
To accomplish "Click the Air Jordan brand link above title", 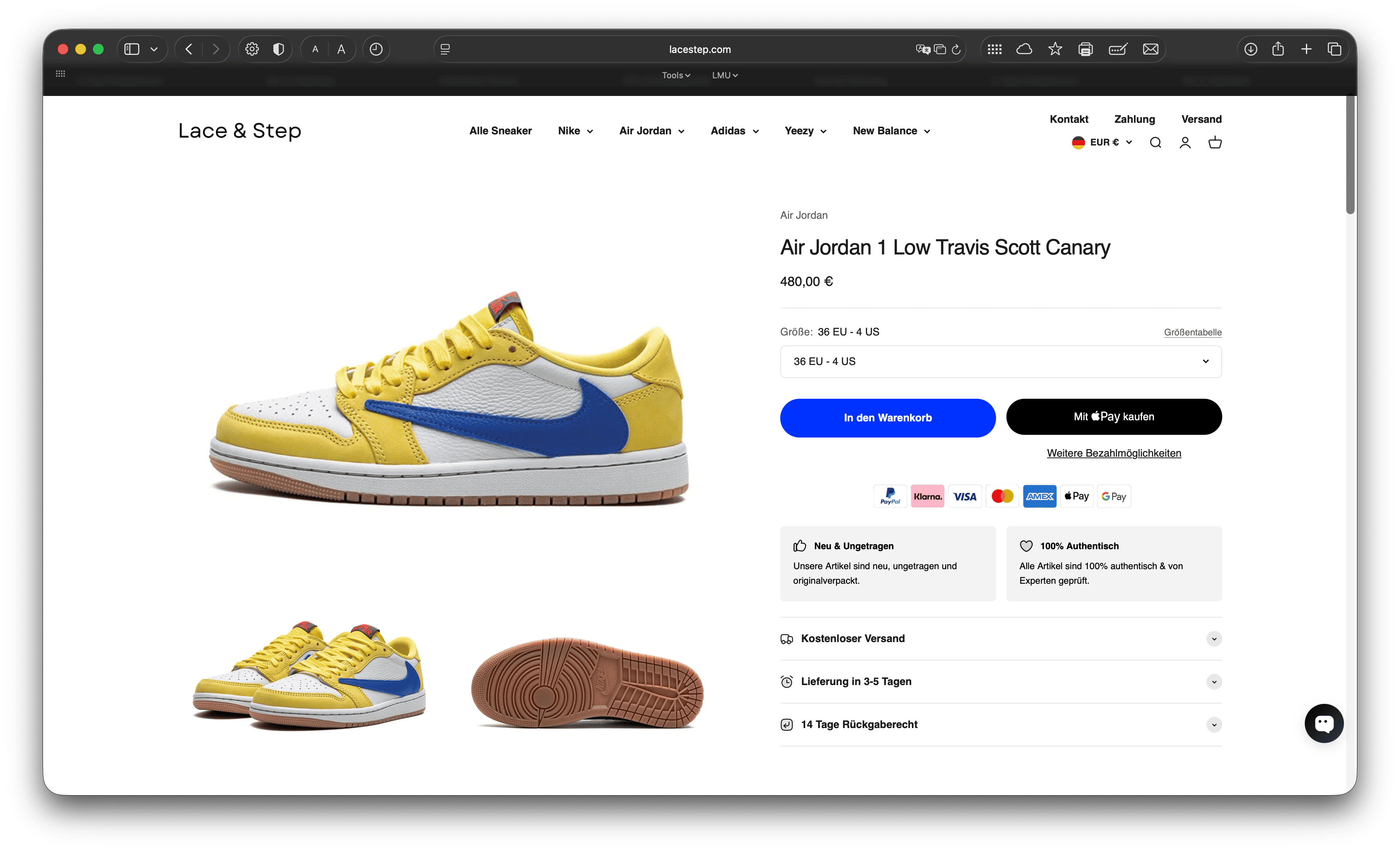I will pyautogui.click(x=803, y=215).
